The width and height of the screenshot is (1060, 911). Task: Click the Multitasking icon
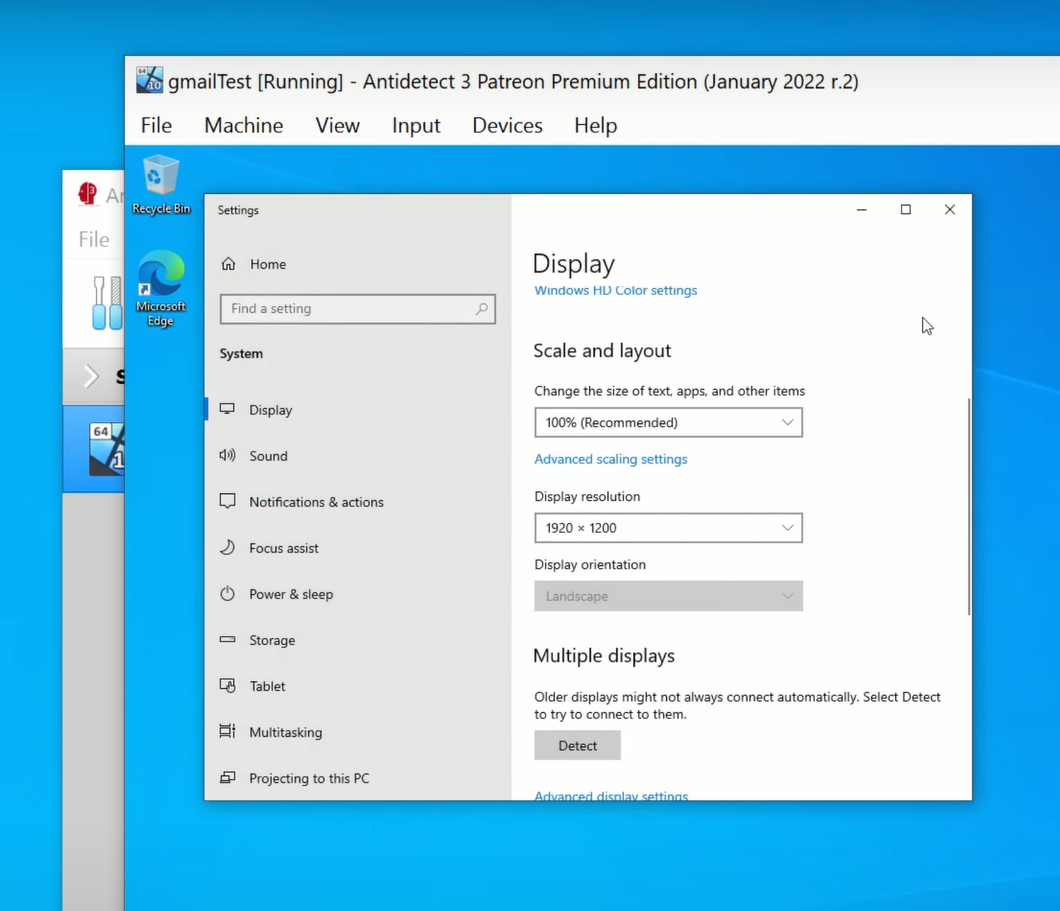pos(227,731)
